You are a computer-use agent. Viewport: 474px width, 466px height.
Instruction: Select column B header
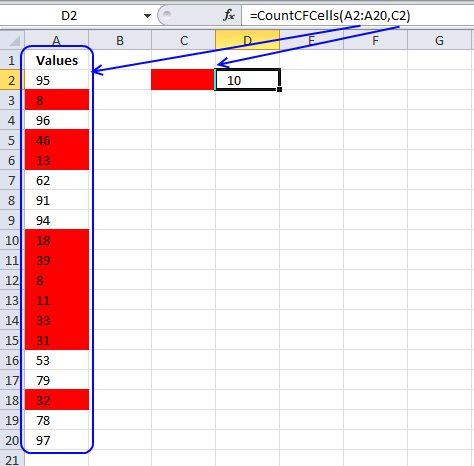tap(120, 40)
